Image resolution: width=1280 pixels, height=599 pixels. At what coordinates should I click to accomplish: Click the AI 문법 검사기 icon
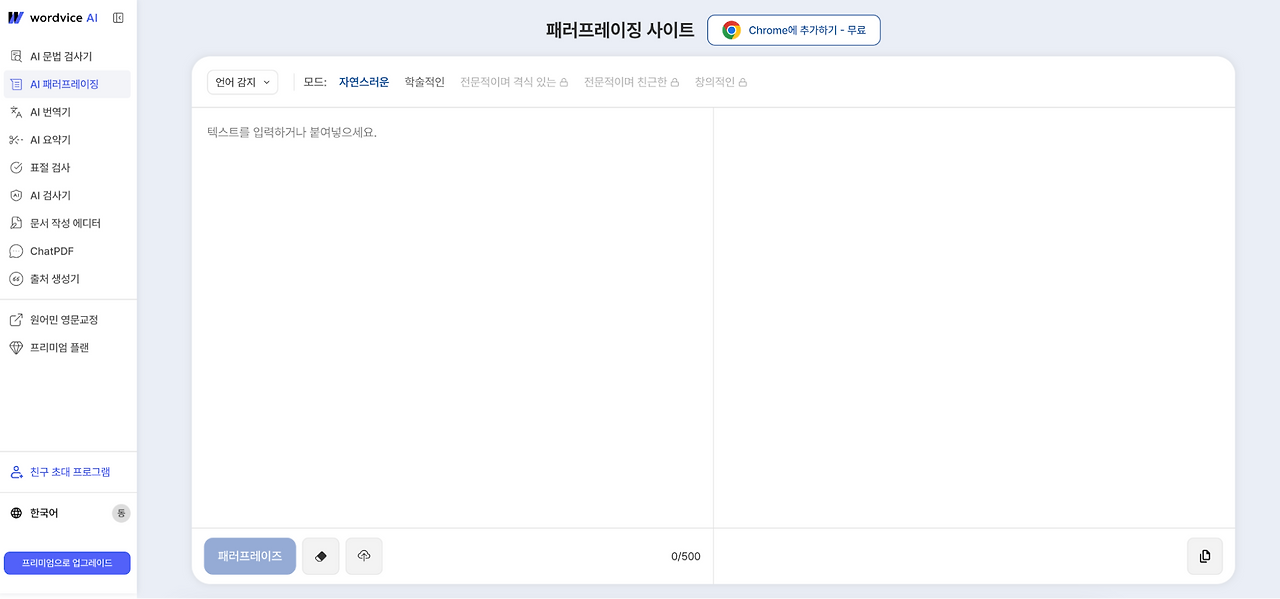pyautogui.click(x=16, y=56)
